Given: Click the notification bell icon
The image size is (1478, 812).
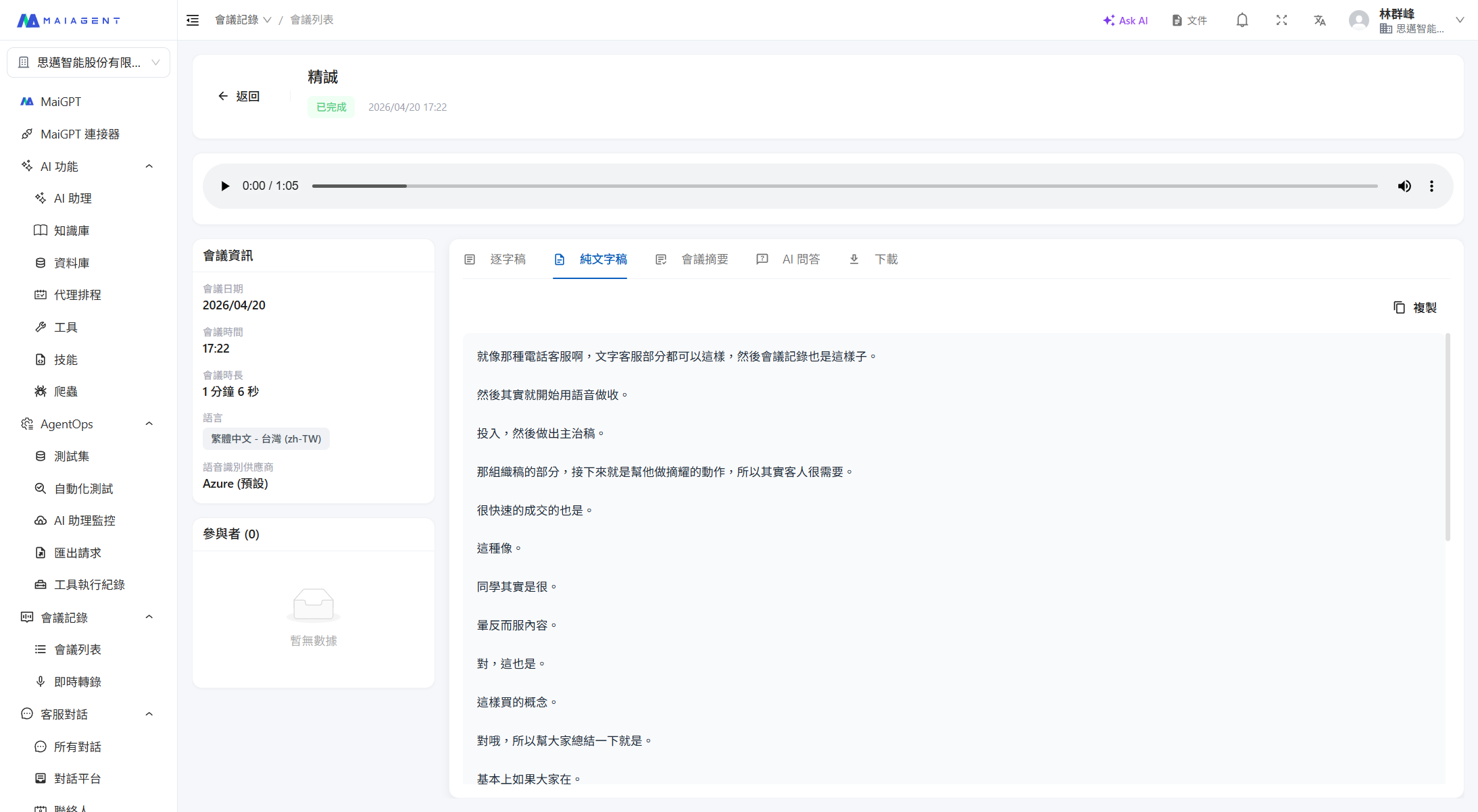Looking at the screenshot, I should click(1242, 20).
